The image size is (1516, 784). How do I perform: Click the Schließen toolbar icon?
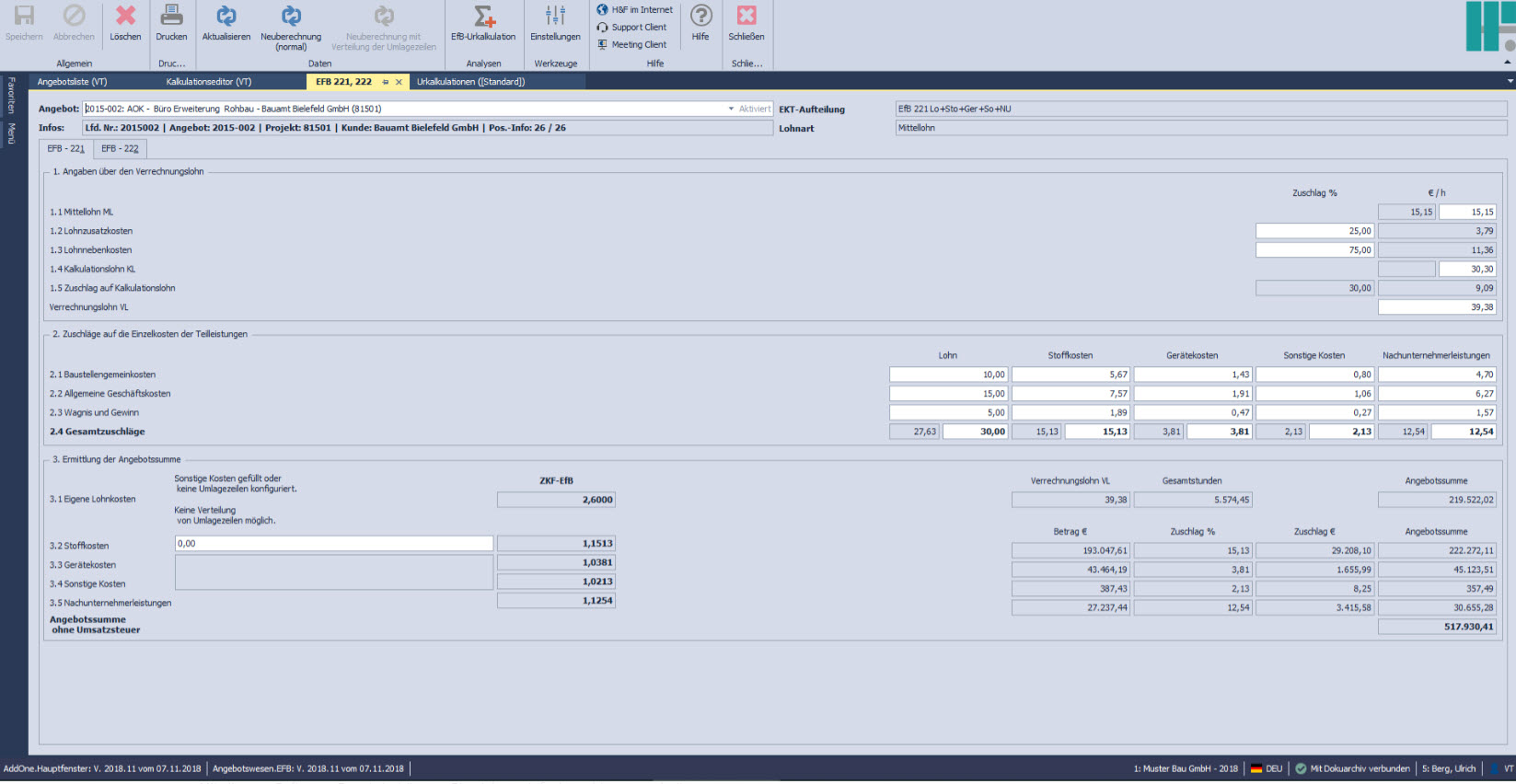click(746, 17)
